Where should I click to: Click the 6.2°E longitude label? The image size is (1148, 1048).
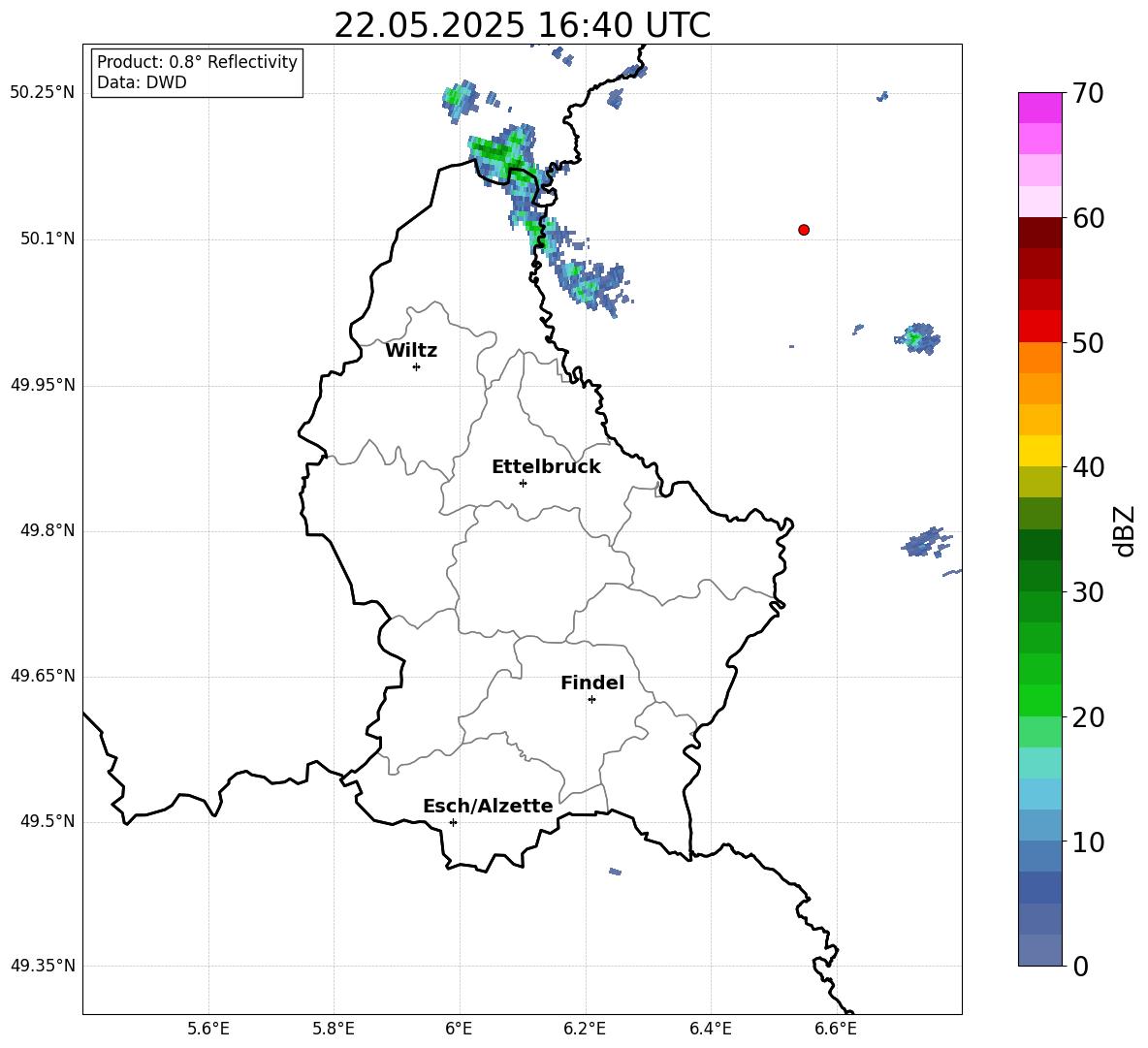pos(585,1029)
